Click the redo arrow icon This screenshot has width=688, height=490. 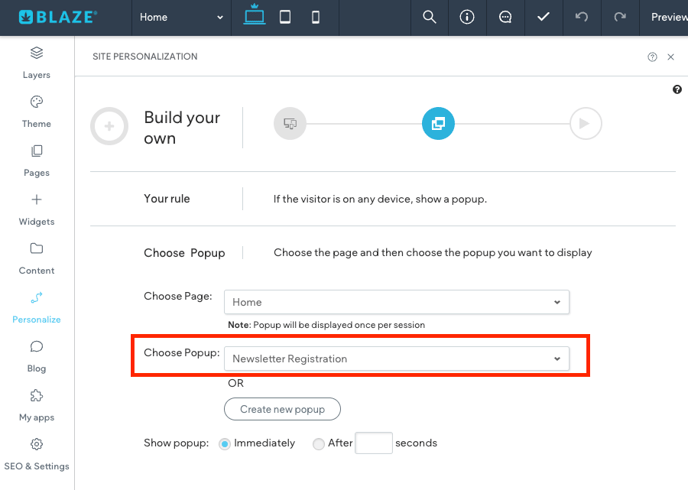click(620, 17)
